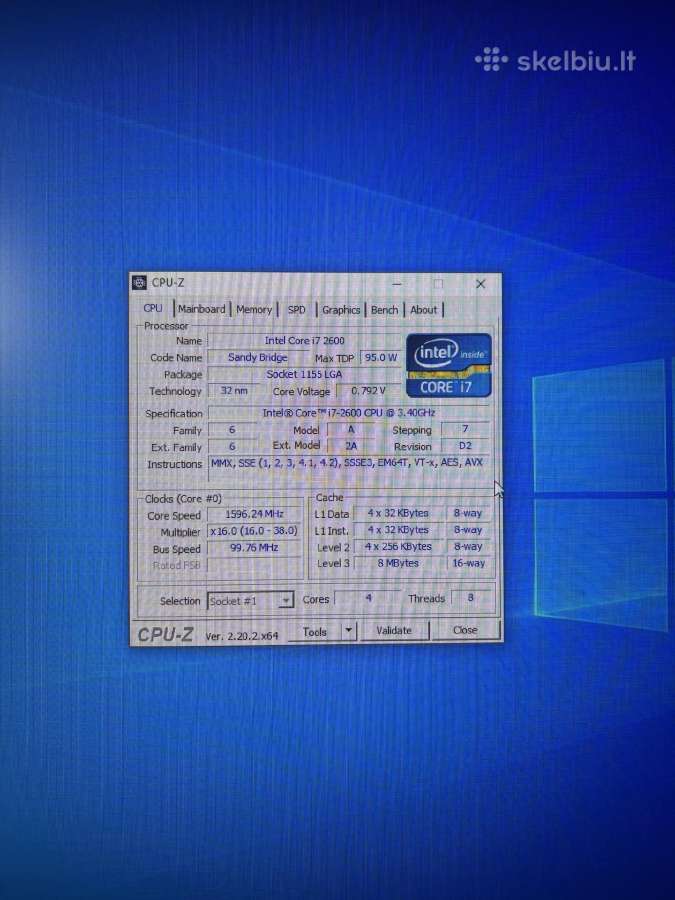Click the Ext. Model value '2A'

[x=351, y=445]
